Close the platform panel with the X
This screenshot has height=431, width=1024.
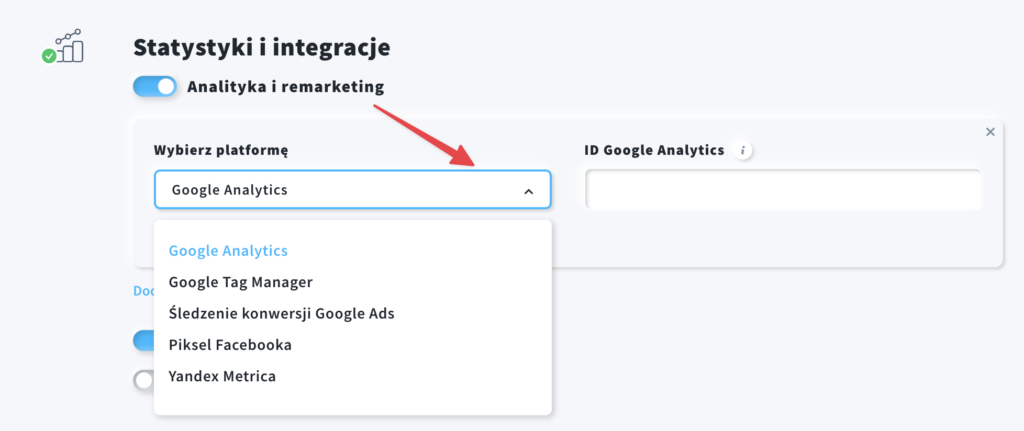tap(990, 132)
